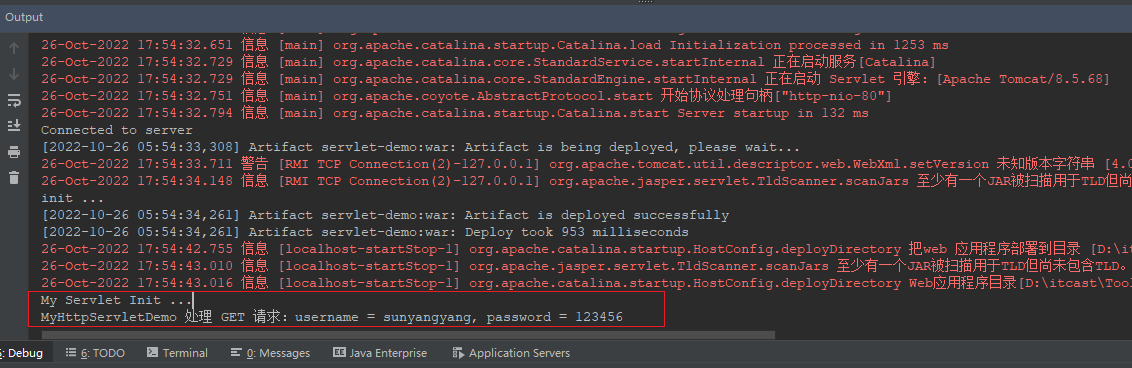Select the Output tab header
The image size is (1132, 368).
[25, 17]
